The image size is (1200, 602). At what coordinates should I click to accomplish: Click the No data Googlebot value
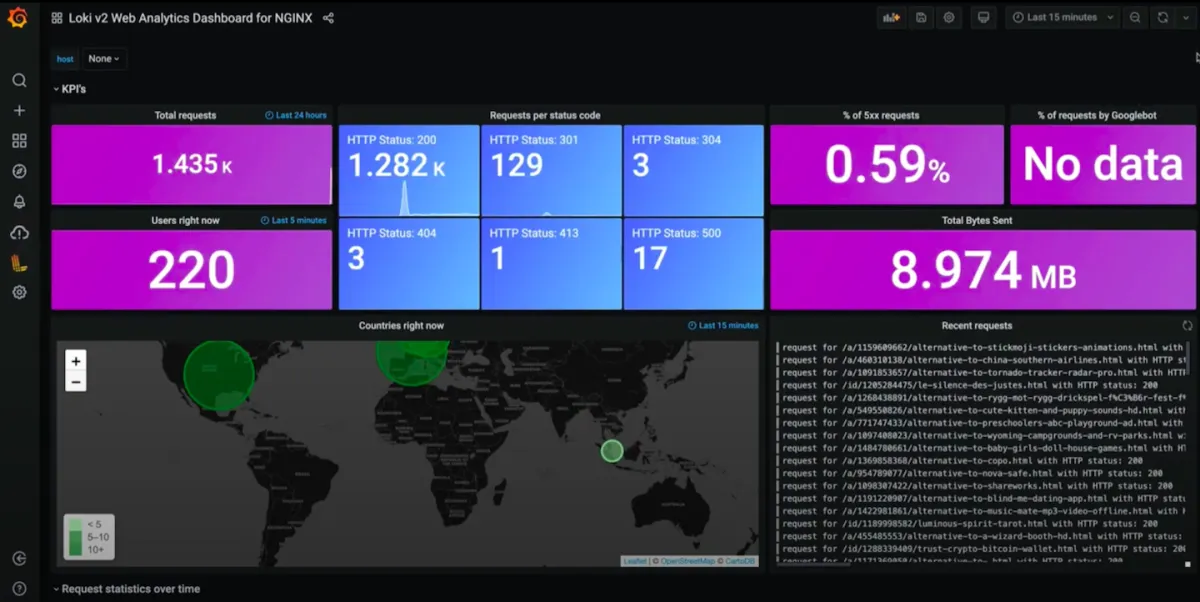click(1103, 165)
